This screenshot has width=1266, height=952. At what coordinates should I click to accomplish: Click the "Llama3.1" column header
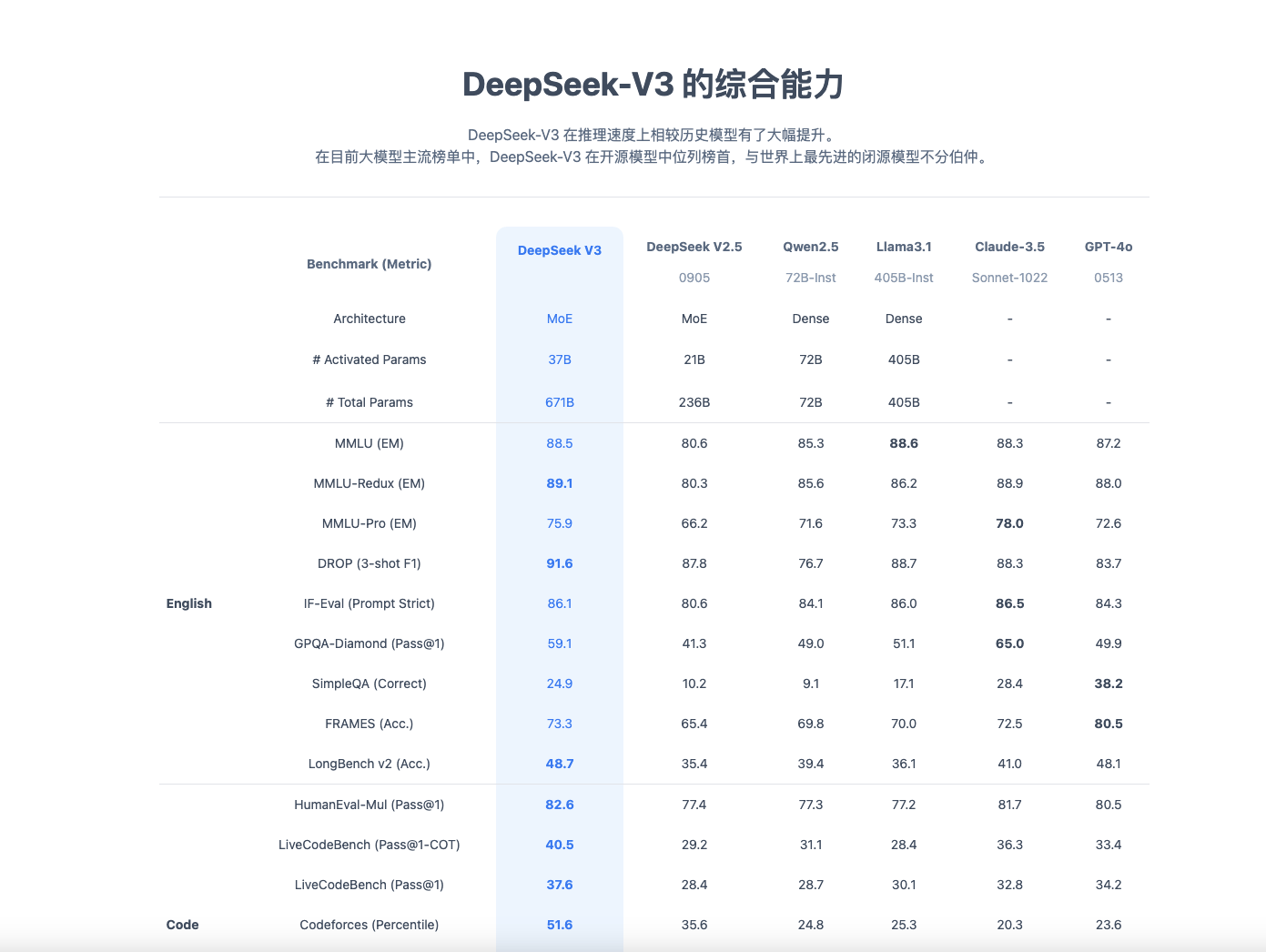click(x=904, y=247)
